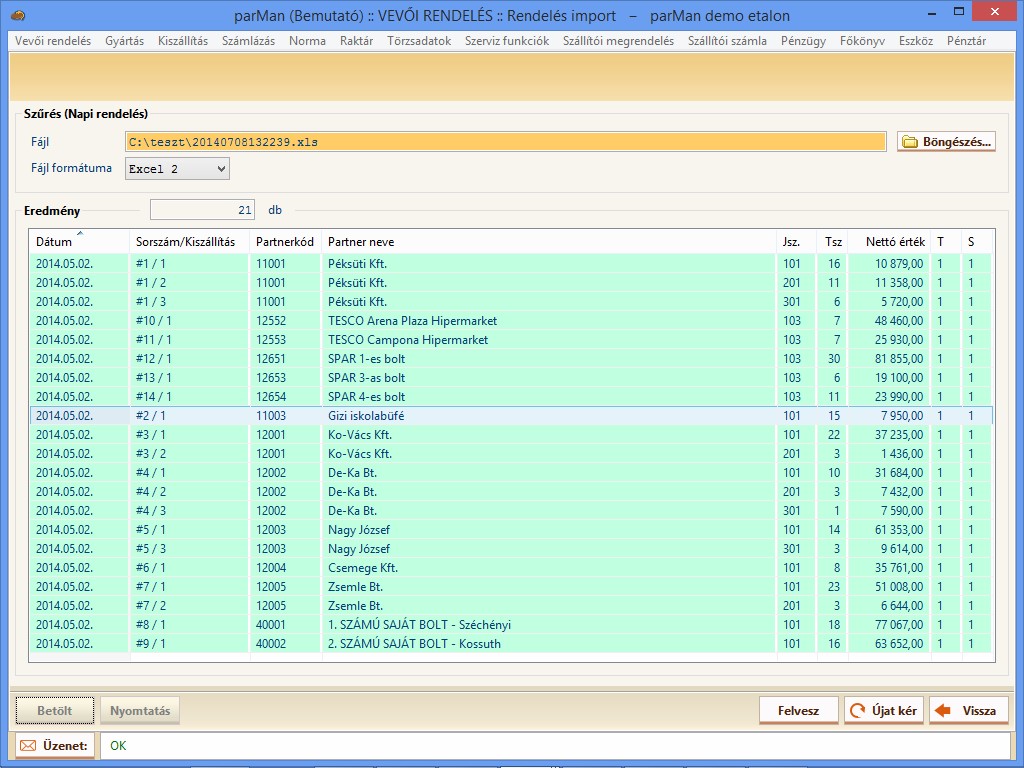Open the Gyártás menu
Viewport: 1024px width, 768px height.
[x=124, y=40]
